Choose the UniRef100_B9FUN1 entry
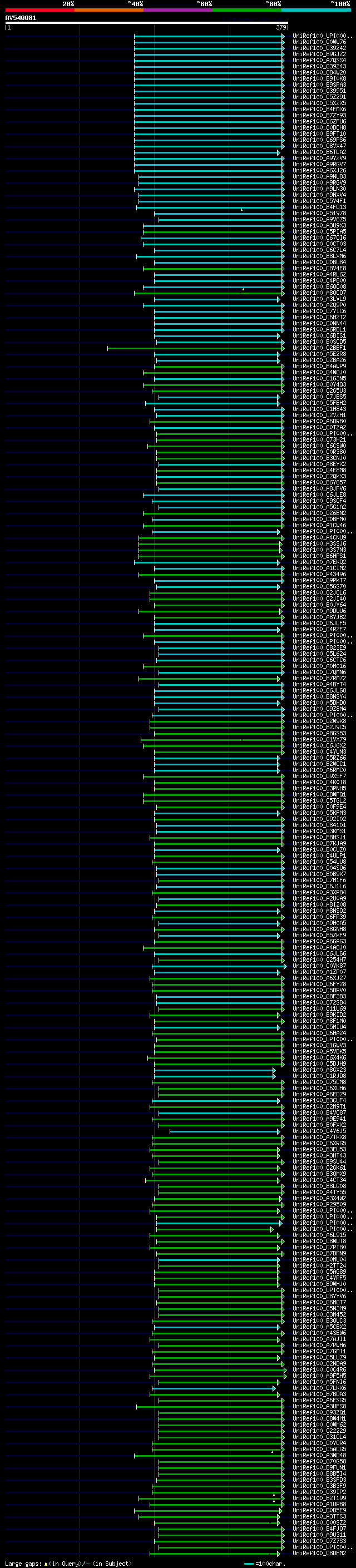Screen dimensions: 356x1568 coord(319,1467)
